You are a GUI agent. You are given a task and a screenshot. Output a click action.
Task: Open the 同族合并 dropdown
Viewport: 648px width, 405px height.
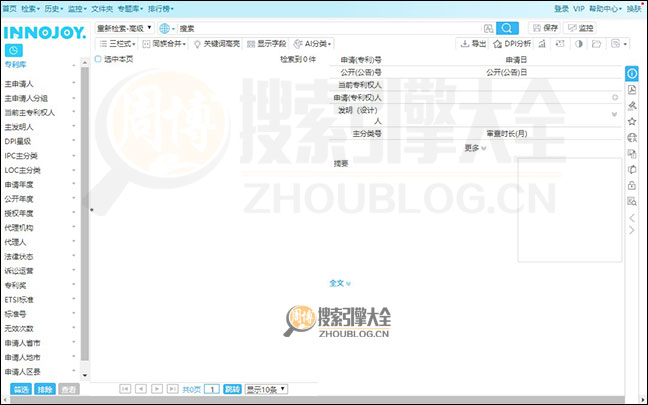pyautogui.click(x=164, y=43)
